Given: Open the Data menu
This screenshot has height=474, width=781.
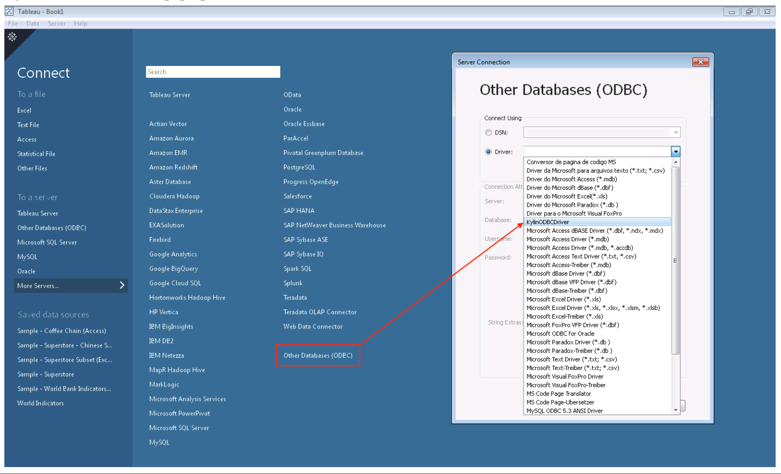Looking at the screenshot, I should click(32, 23).
